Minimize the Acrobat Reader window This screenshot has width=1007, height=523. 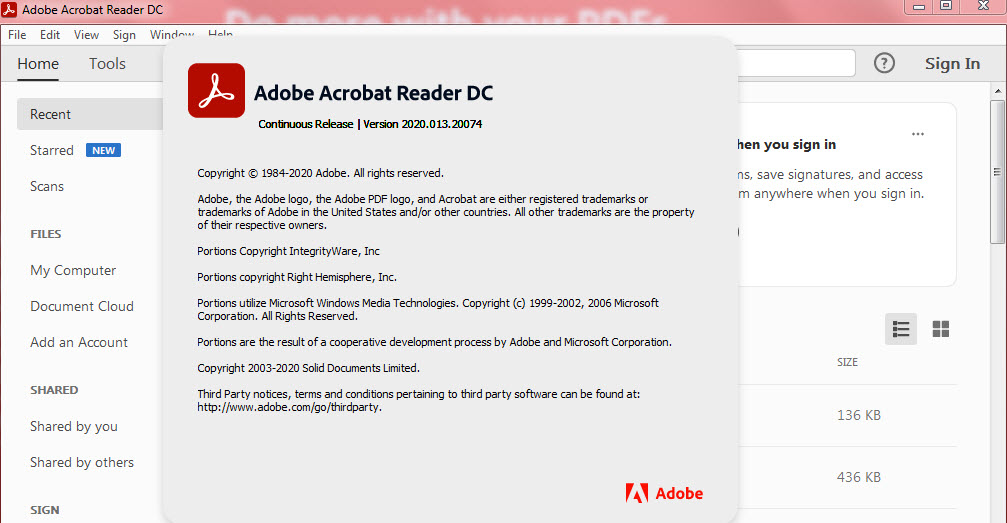(919, 6)
